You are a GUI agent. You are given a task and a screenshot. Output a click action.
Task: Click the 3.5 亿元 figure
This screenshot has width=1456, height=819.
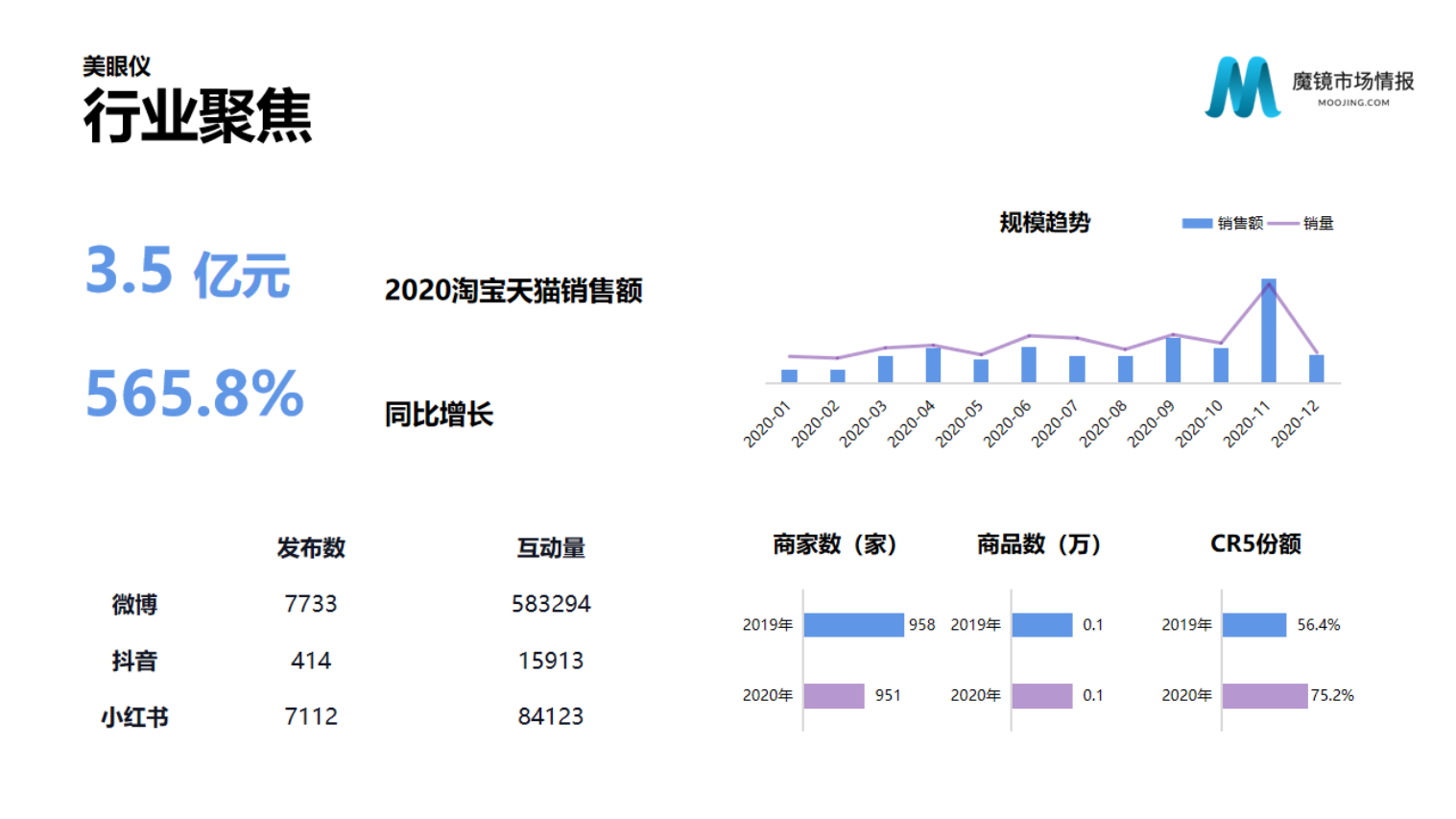pyautogui.click(x=188, y=272)
